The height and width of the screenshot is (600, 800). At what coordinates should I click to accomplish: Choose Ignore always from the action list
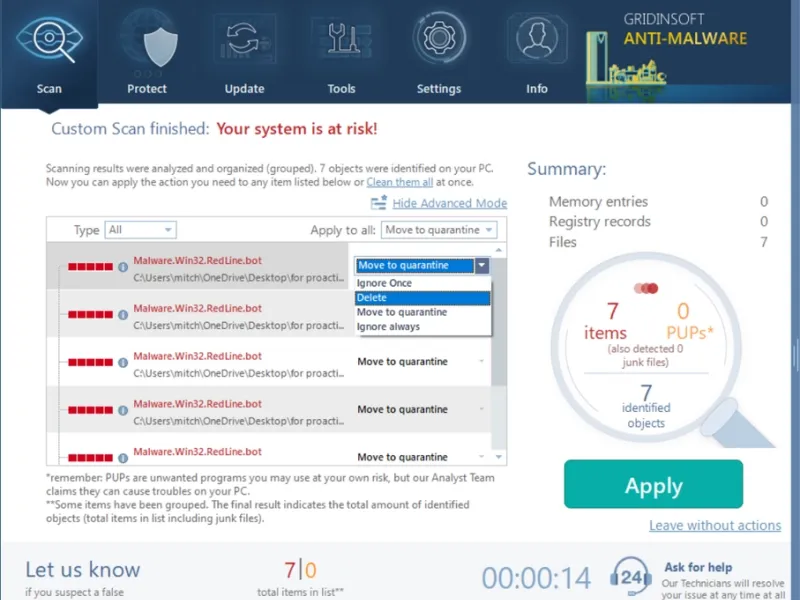pos(422,327)
